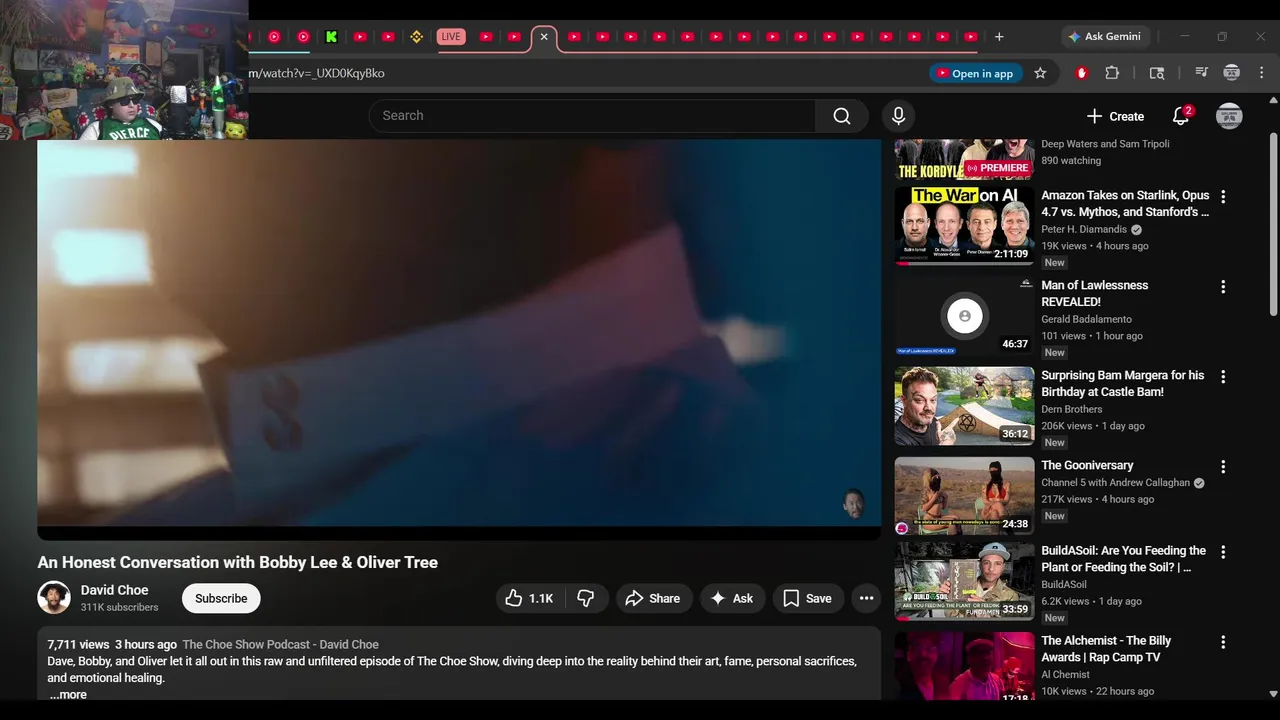This screenshot has width=1280, height=720.
Task: Start voice search with microphone
Action: [898, 116]
